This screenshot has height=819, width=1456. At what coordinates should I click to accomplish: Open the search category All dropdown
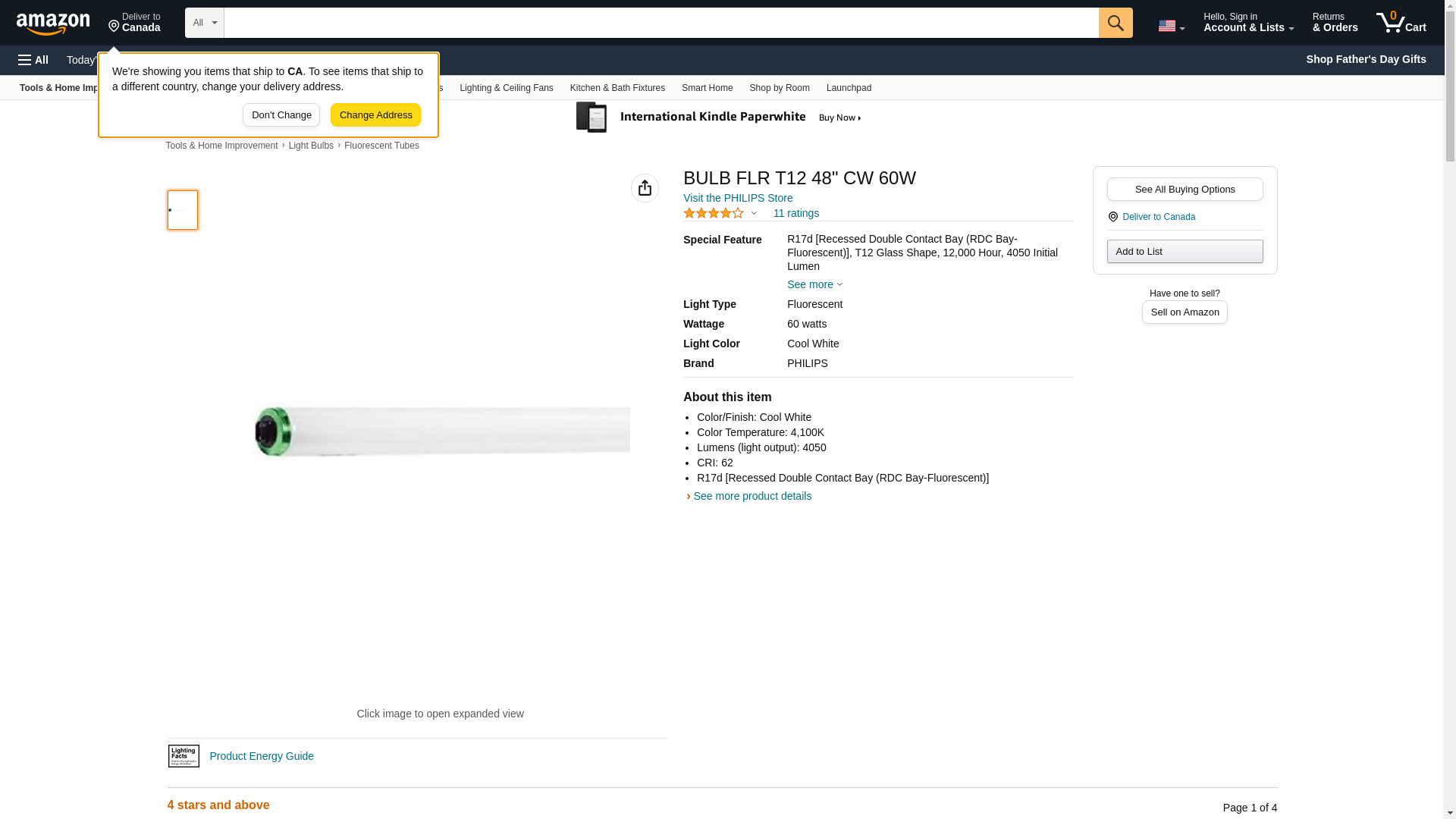click(204, 23)
